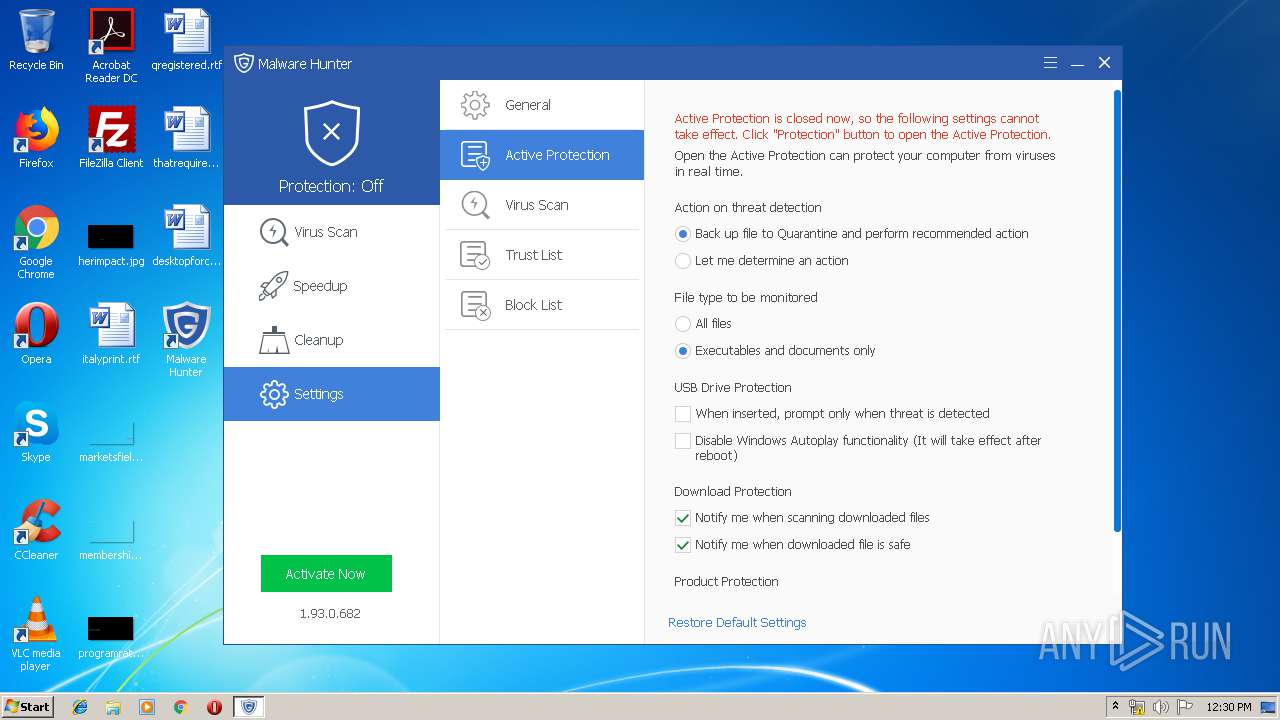Uncheck Notify me when downloaded file is safe

pos(683,545)
